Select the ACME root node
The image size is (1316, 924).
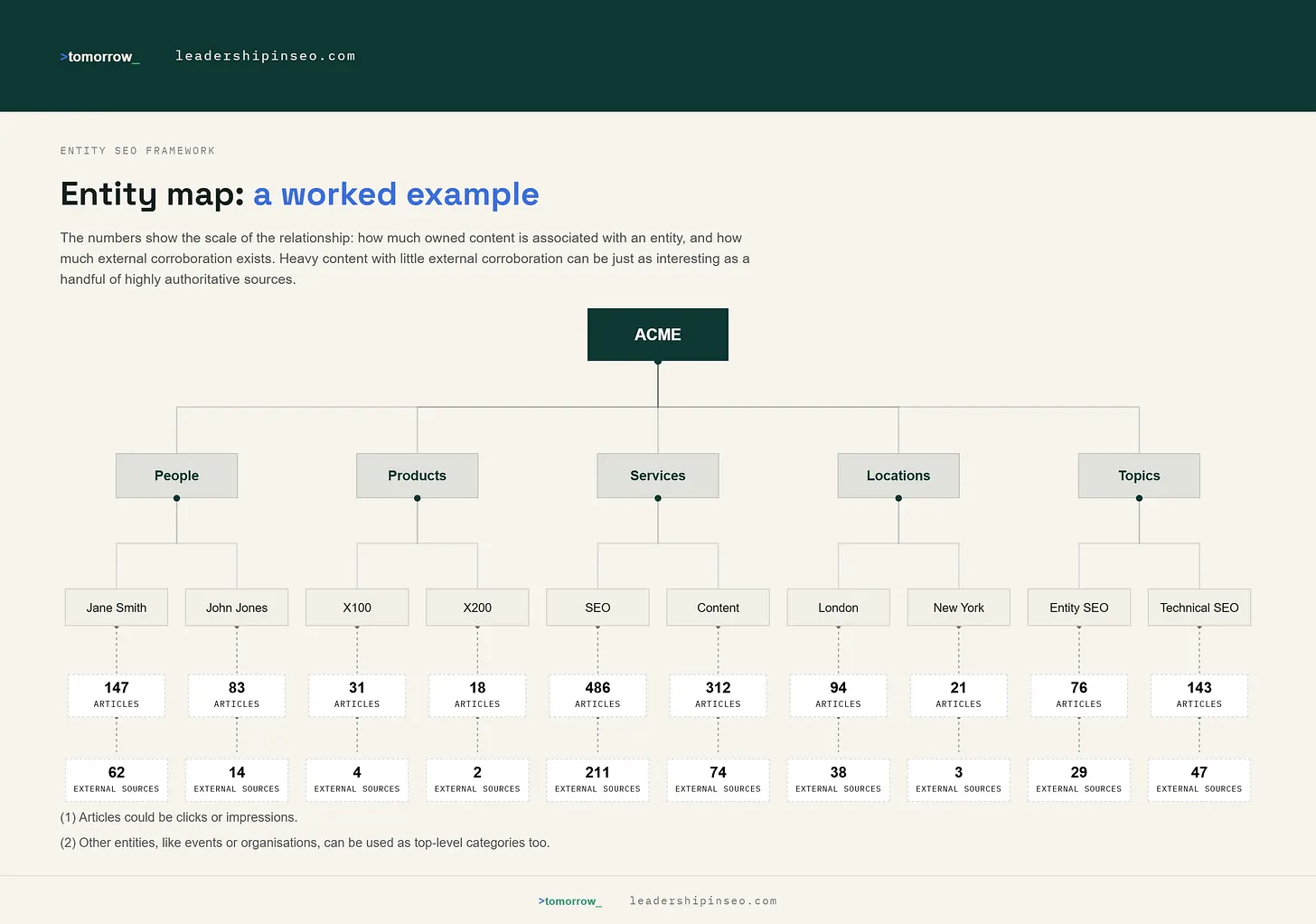pyautogui.click(x=658, y=335)
